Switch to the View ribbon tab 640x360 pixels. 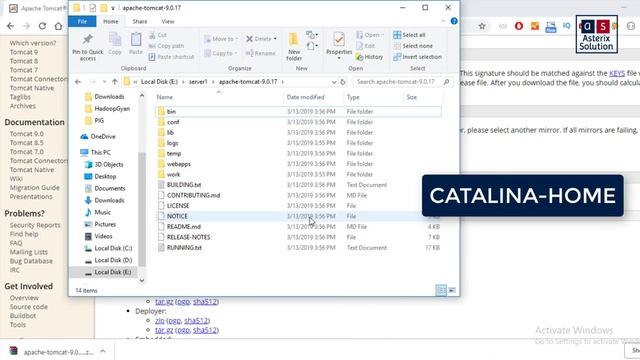(x=168, y=21)
